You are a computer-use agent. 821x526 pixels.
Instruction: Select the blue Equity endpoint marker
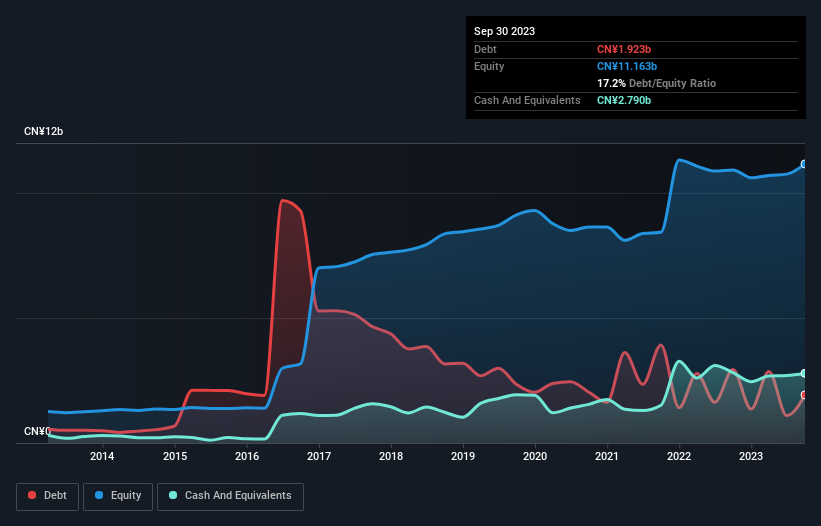coord(804,164)
